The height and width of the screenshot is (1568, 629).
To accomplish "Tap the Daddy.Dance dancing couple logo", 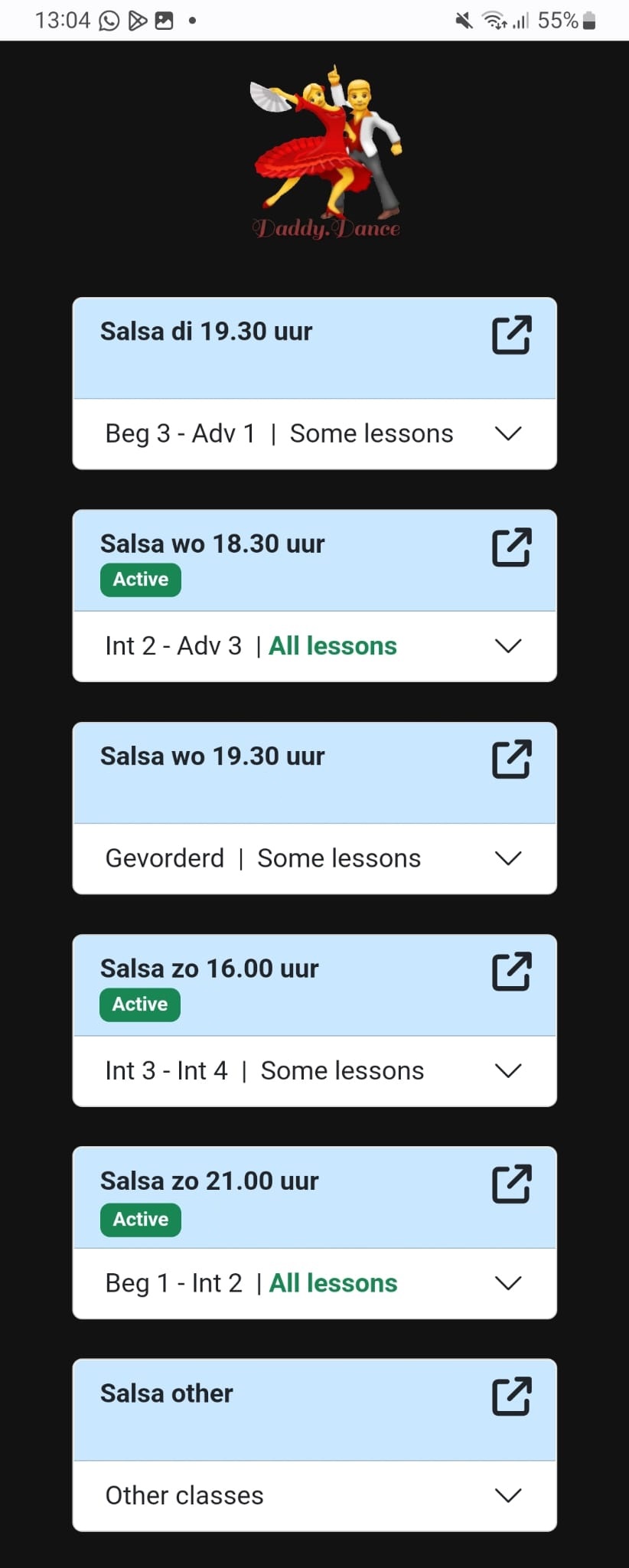I will tap(326, 152).
